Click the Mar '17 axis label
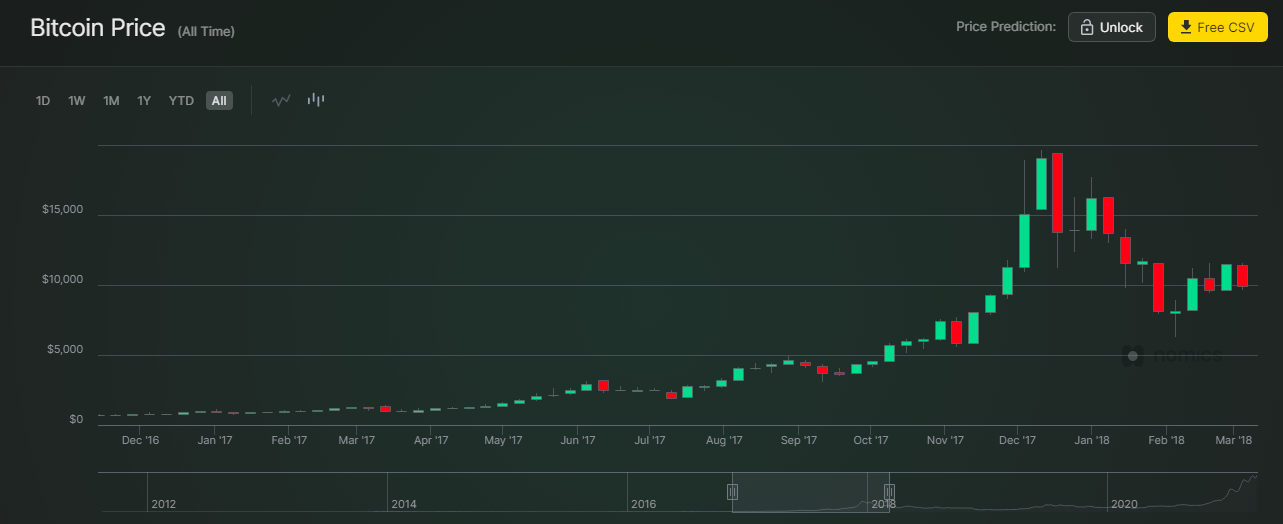The width and height of the screenshot is (1283, 524). coord(356,440)
